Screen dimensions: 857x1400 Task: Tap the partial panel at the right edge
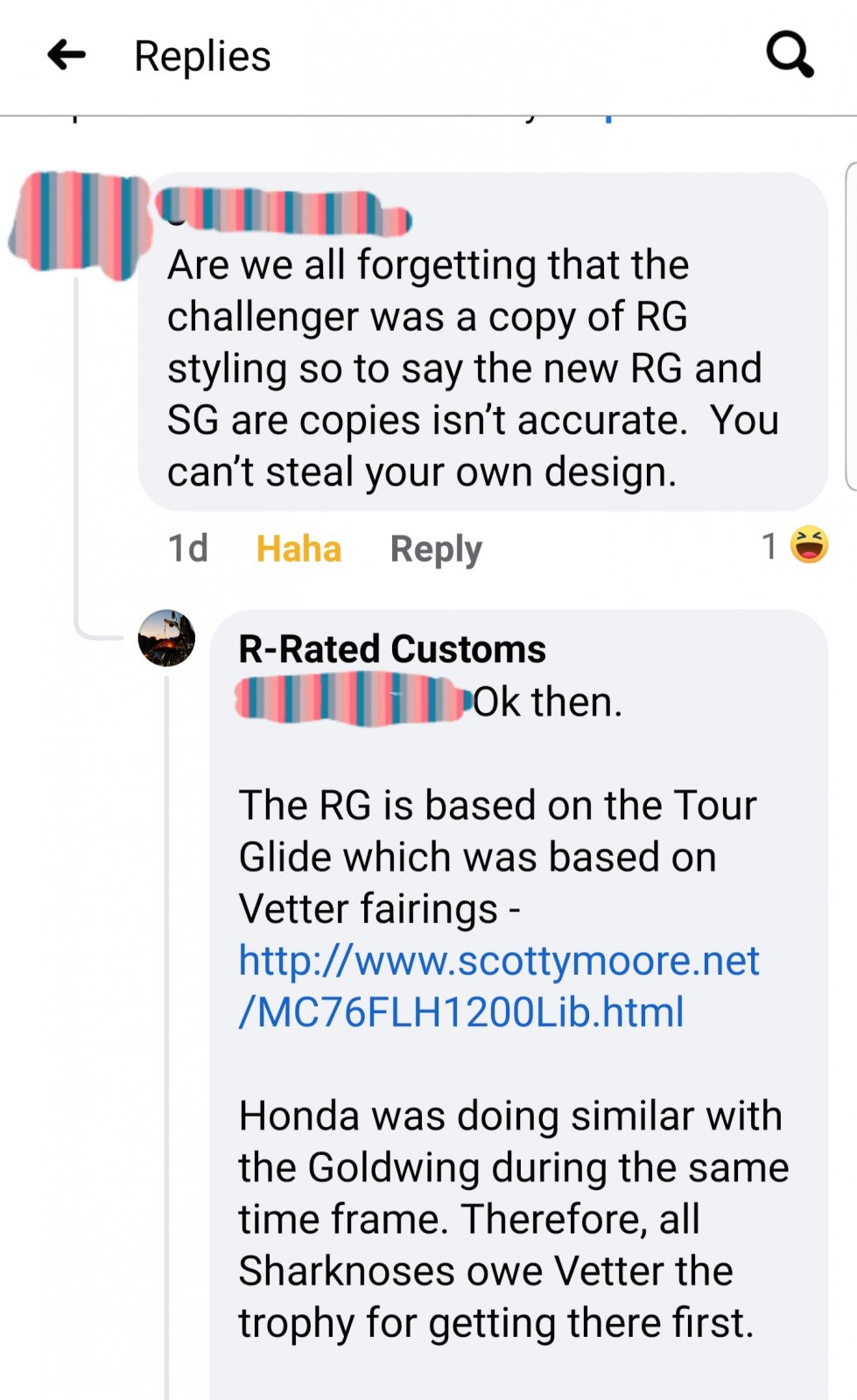[x=851, y=325]
